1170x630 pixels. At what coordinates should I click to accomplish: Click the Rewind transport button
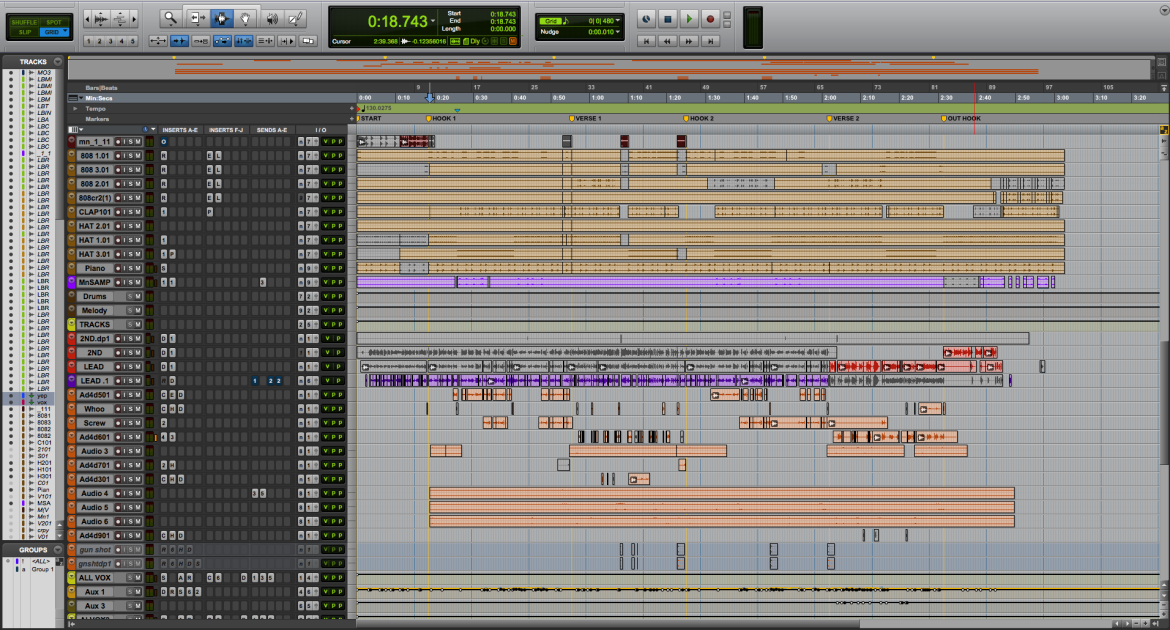point(667,41)
